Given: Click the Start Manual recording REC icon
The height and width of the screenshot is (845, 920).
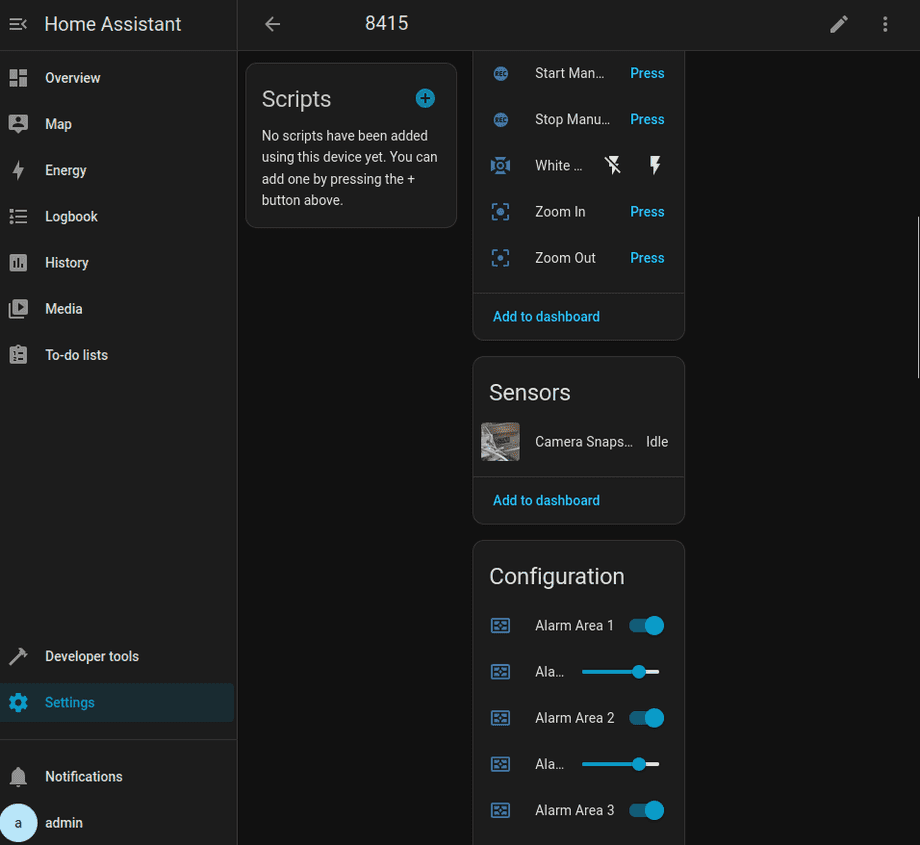Looking at the screenshot, I should click(500, 73).
